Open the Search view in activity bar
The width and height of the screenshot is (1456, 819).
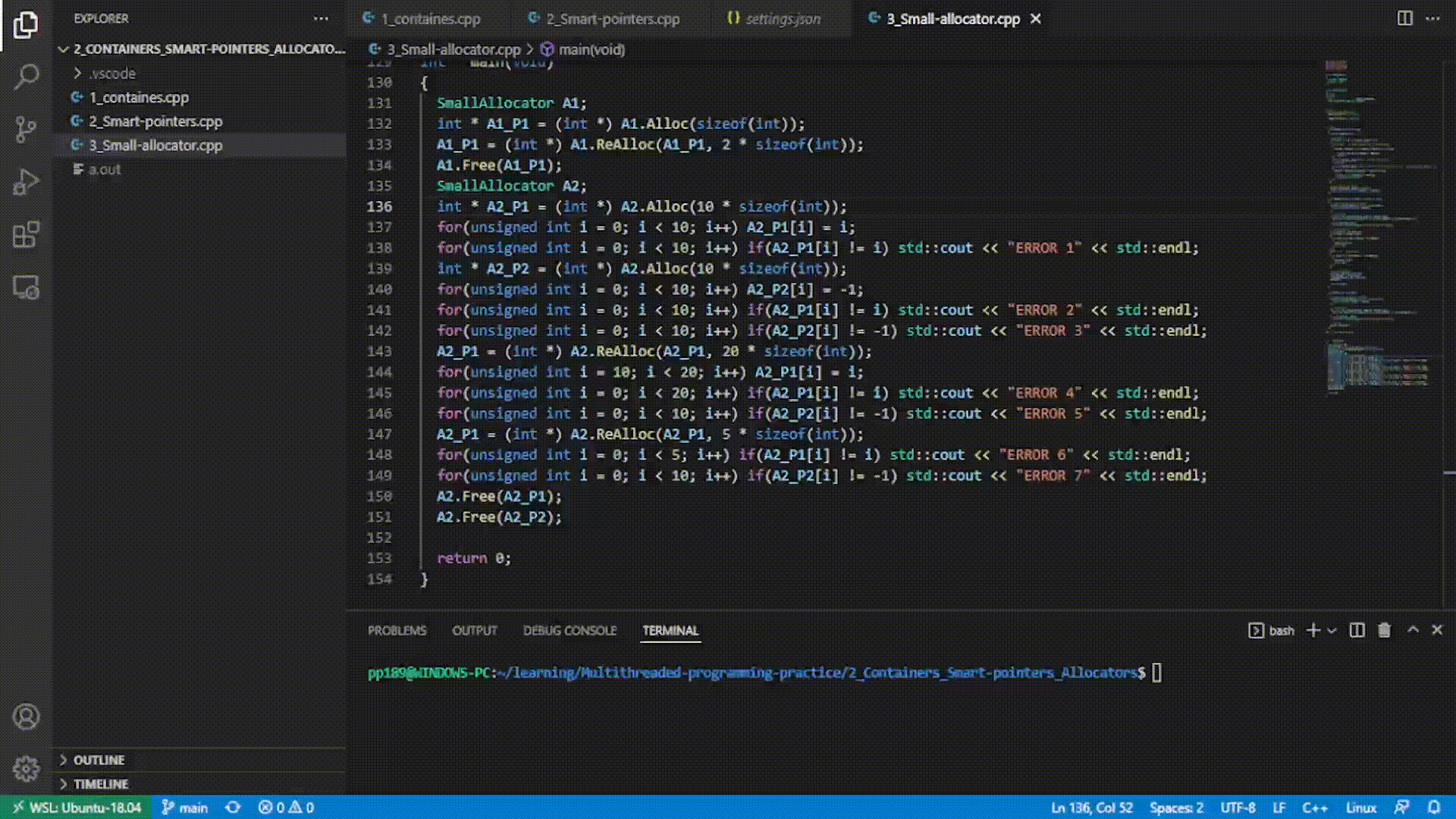(x=26, y=76)
